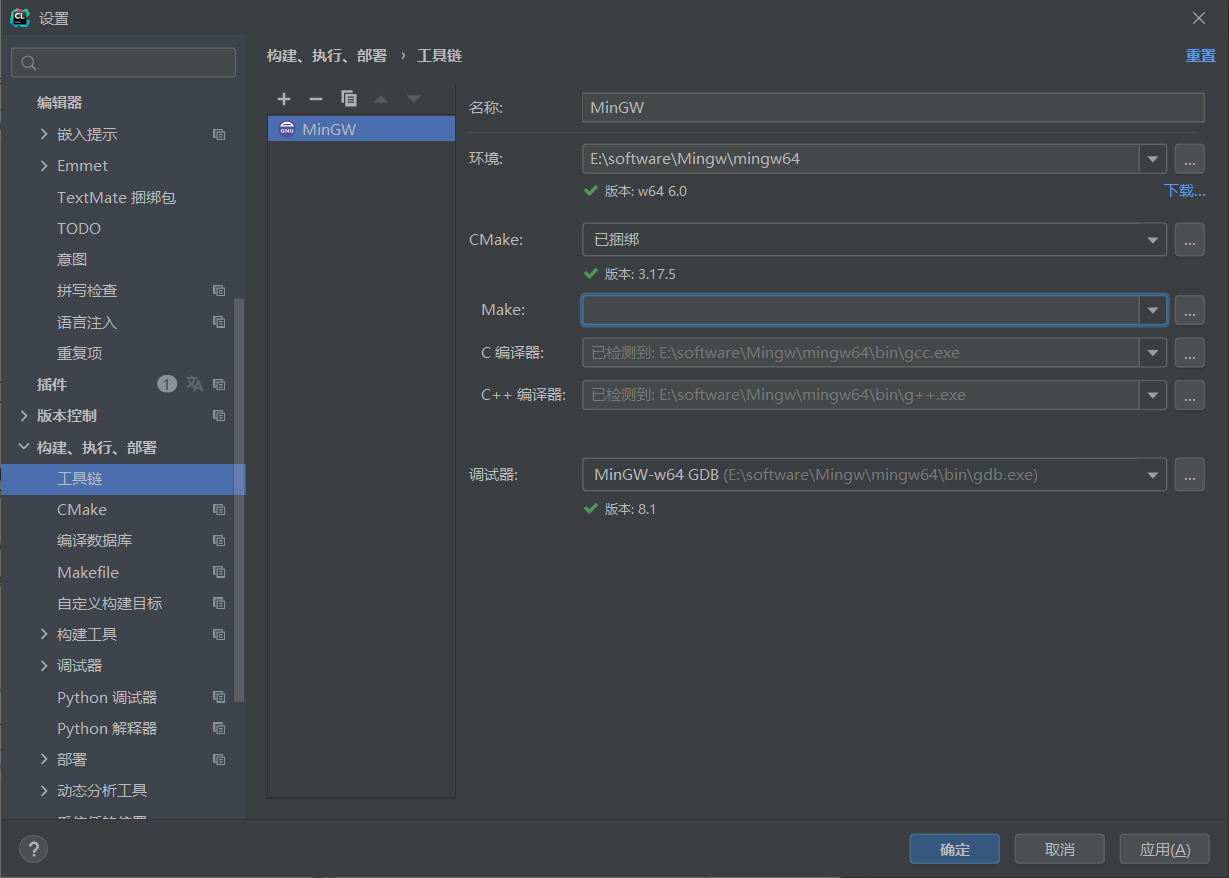Click the project-level icon beside Makefile
1229x878 pixels.
click(219, 572)
